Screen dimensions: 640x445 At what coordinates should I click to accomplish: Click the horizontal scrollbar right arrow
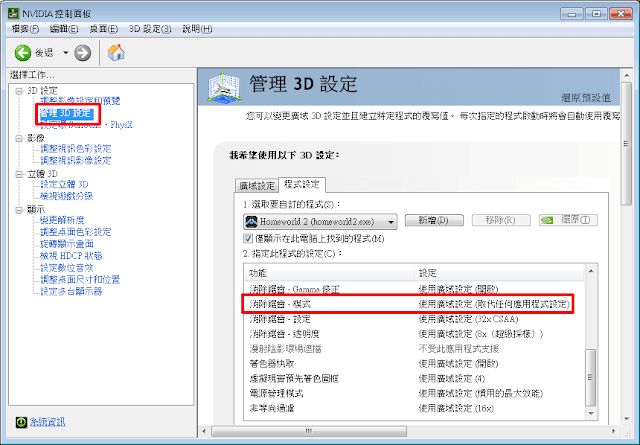tap(613, 431)
